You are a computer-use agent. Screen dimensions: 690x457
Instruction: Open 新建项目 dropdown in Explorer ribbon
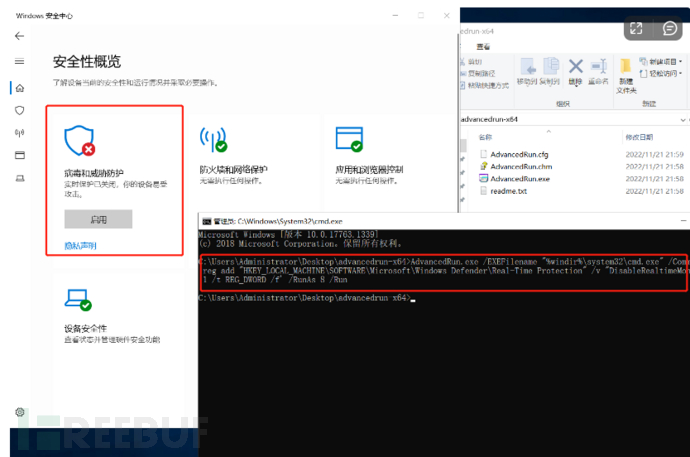(x=661, y=62)
